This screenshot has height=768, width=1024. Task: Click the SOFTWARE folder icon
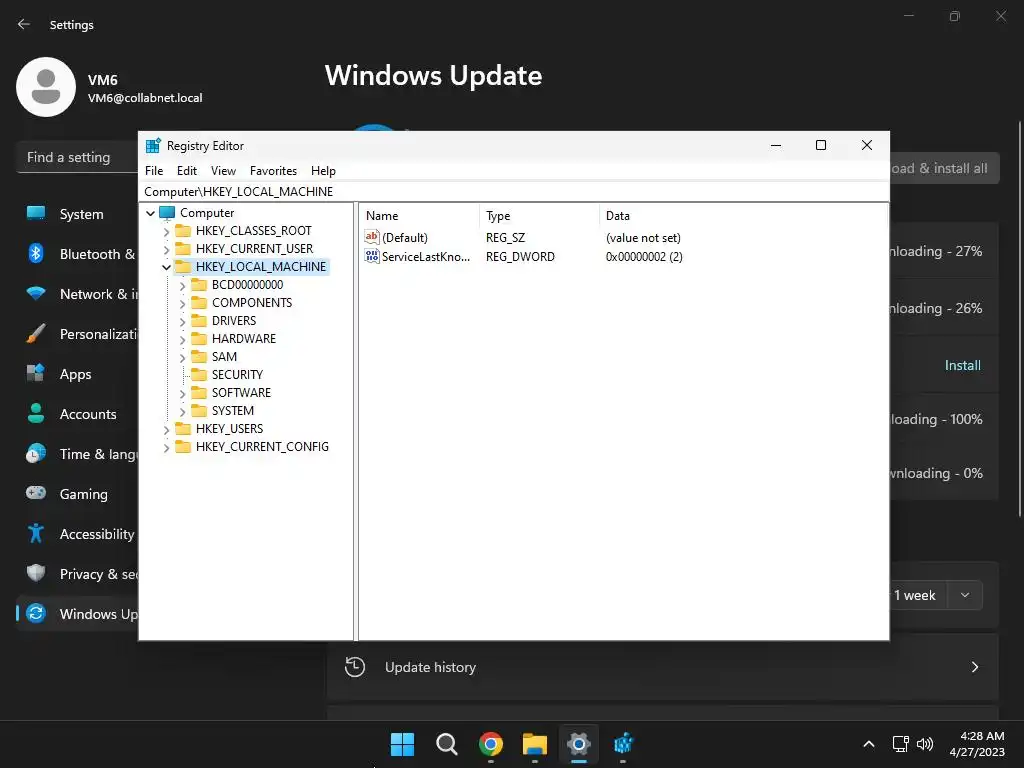(199, 392)
